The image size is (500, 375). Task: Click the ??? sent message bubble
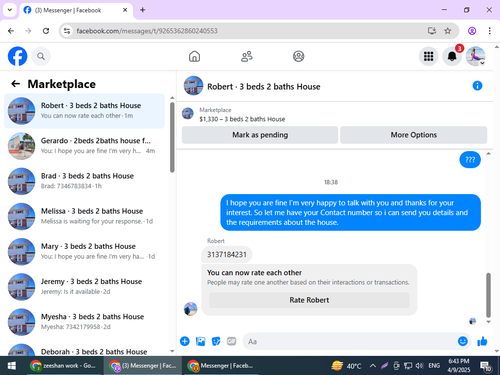point(470,160)
